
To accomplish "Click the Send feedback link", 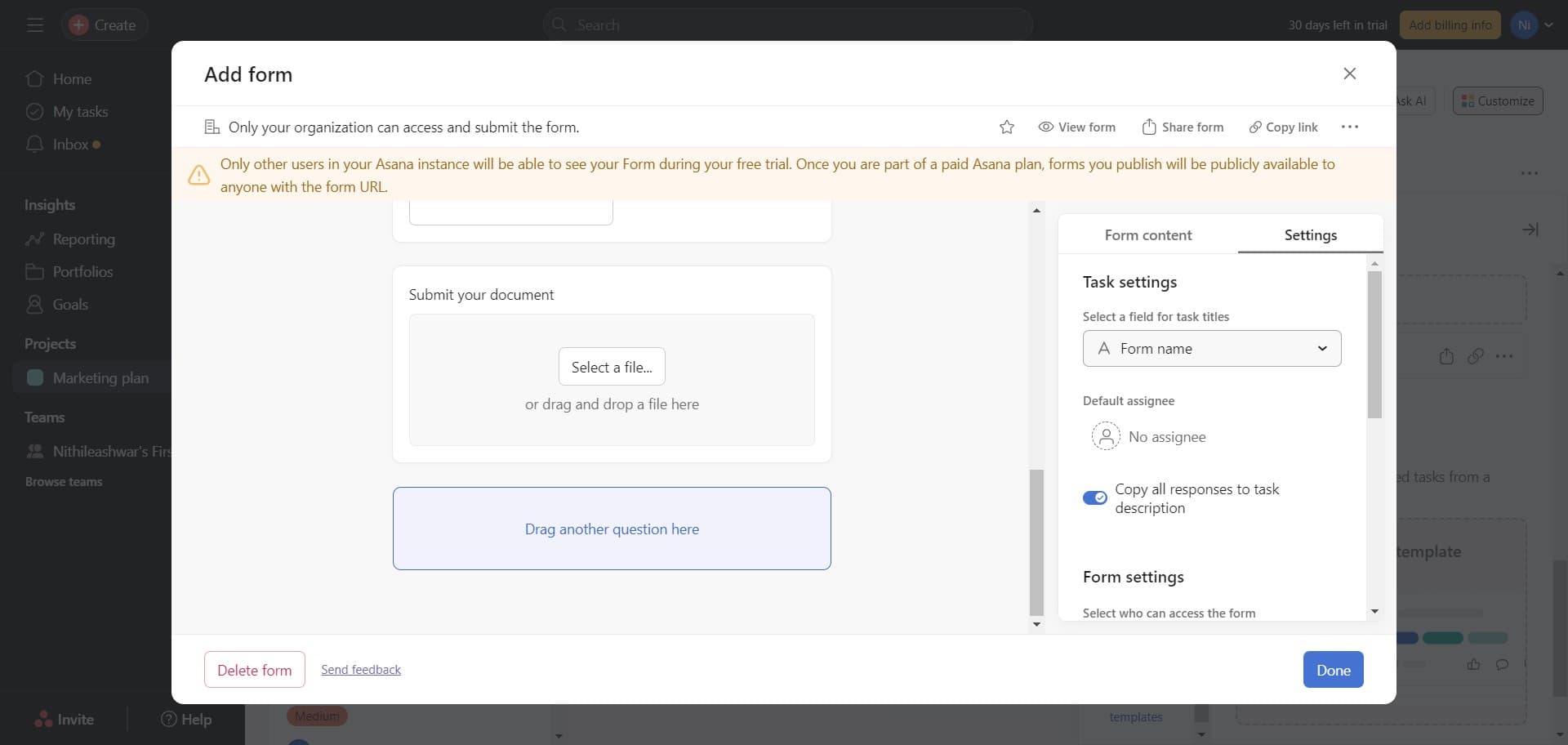I will coord(360,669).
